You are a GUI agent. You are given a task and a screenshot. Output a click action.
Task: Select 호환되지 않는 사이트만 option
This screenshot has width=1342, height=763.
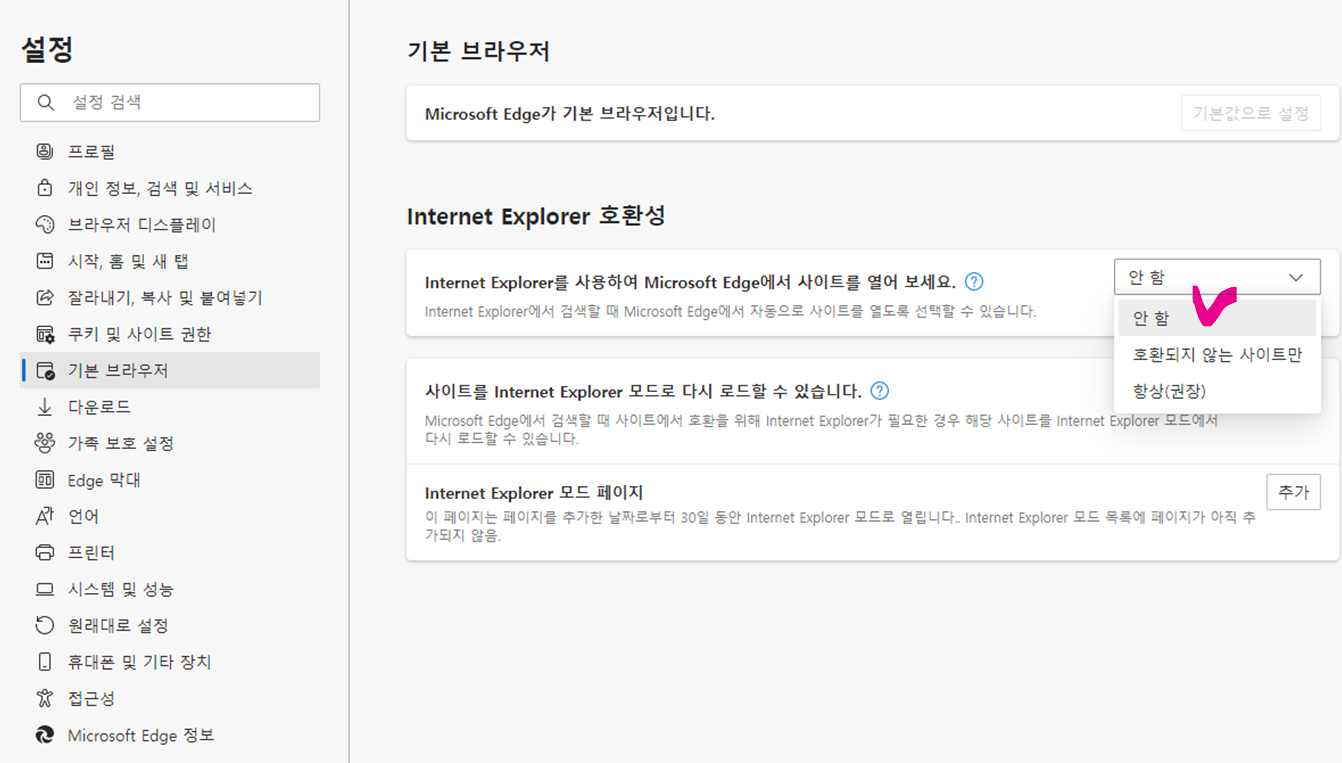coord(1217,354)
